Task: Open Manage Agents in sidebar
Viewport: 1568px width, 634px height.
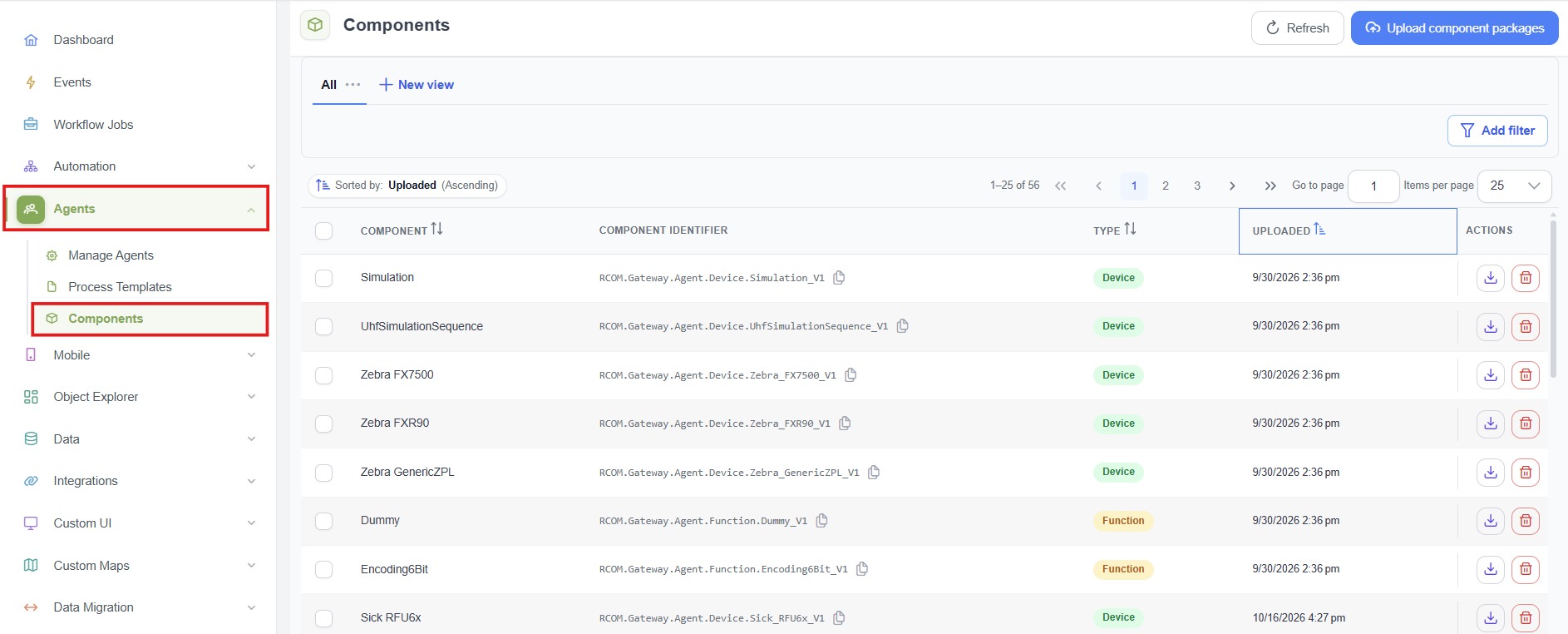Action: click(x=111, y=255)
